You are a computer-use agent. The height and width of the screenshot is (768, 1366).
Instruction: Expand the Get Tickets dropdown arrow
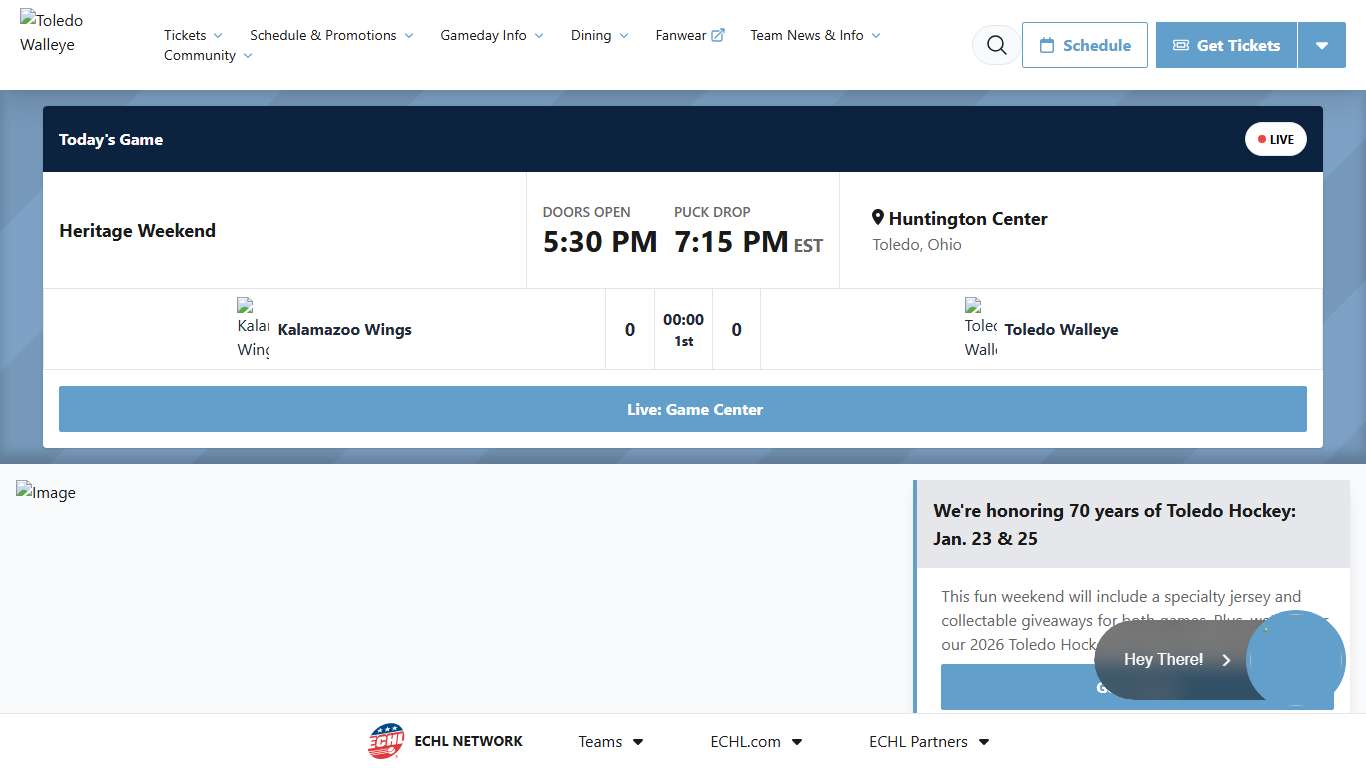[1321, 45]
